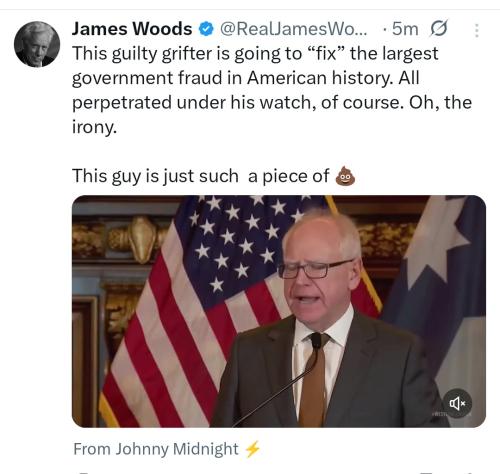This screenshot has height=474, width=500.
Task: Open the three-dot more options menu
Action: 477,30
